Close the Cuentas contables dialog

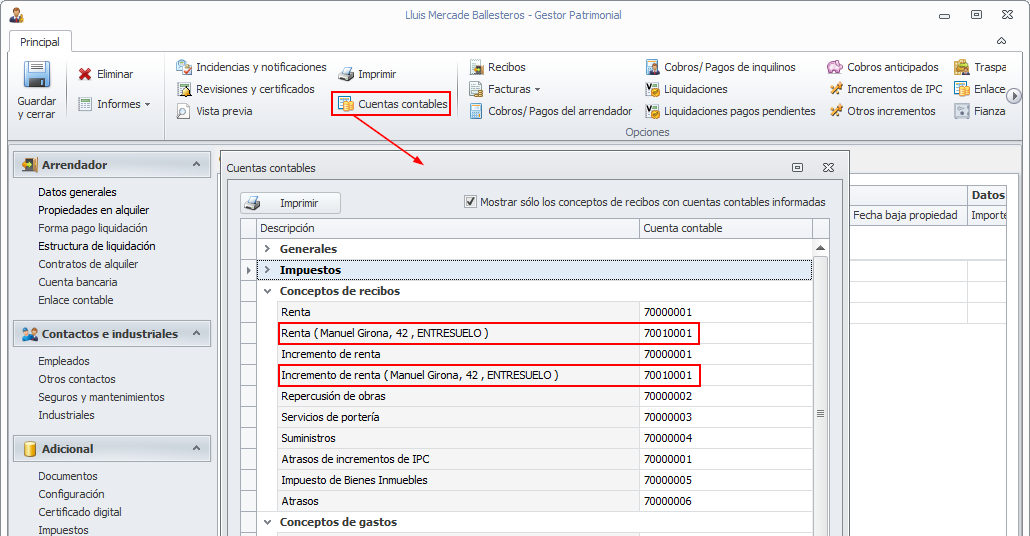tap(828, 168)
